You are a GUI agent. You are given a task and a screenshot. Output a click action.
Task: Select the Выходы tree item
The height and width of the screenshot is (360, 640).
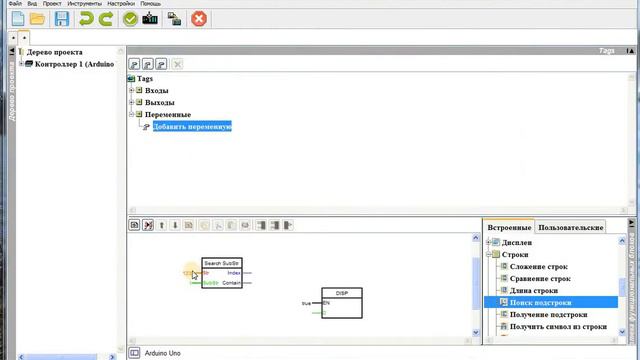pos(160,102)
